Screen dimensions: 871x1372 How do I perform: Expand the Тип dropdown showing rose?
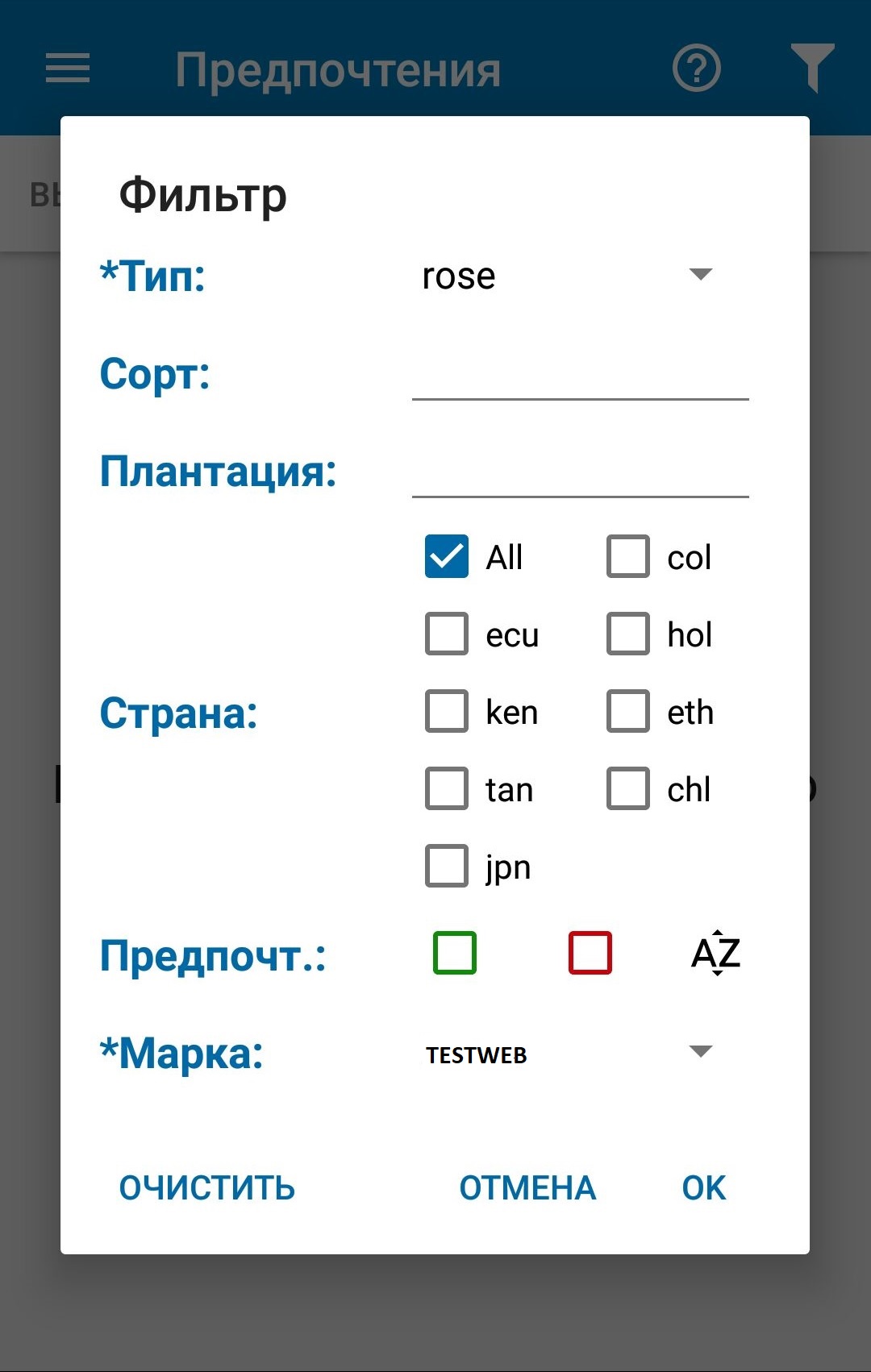(x=569, y=276)
